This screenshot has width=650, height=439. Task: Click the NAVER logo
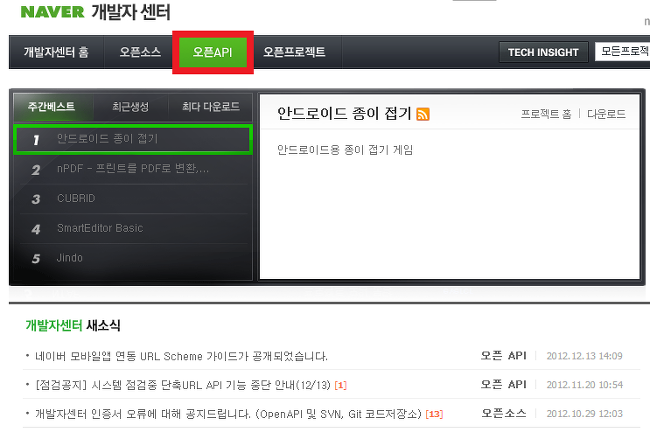coord(53,12)
